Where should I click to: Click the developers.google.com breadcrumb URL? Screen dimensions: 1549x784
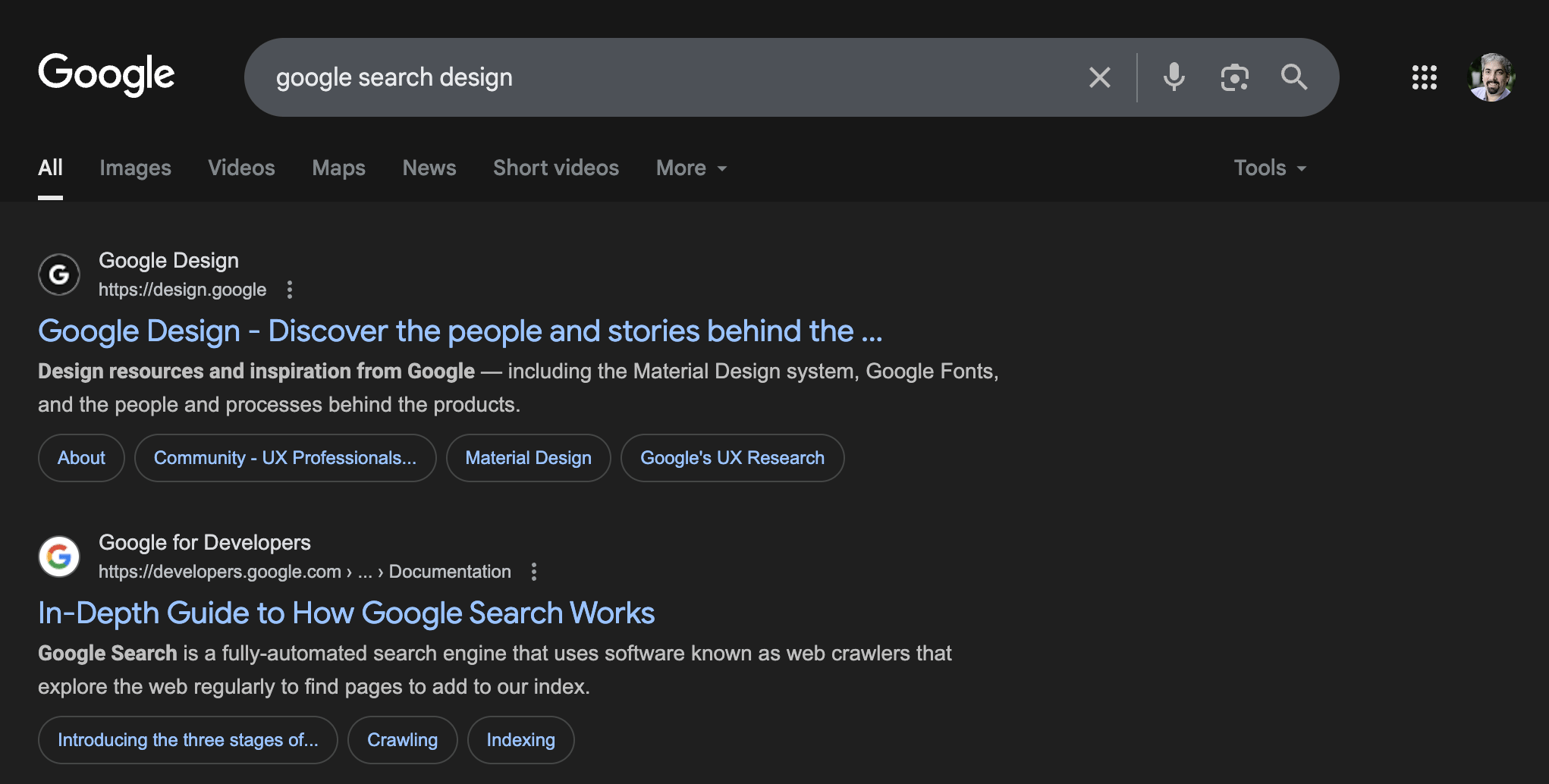[305, 572]
